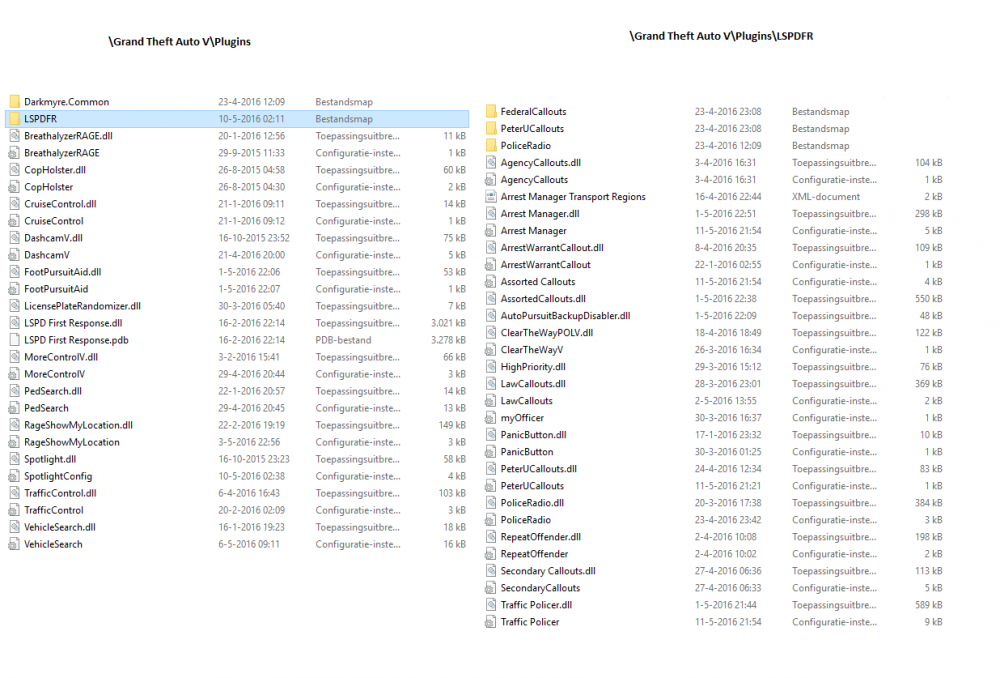Image resolution: width=1000 pixels, height=678 pixels.
Task: Click the AgencyCallouts.dll file icon
Action: coord(490,163)
